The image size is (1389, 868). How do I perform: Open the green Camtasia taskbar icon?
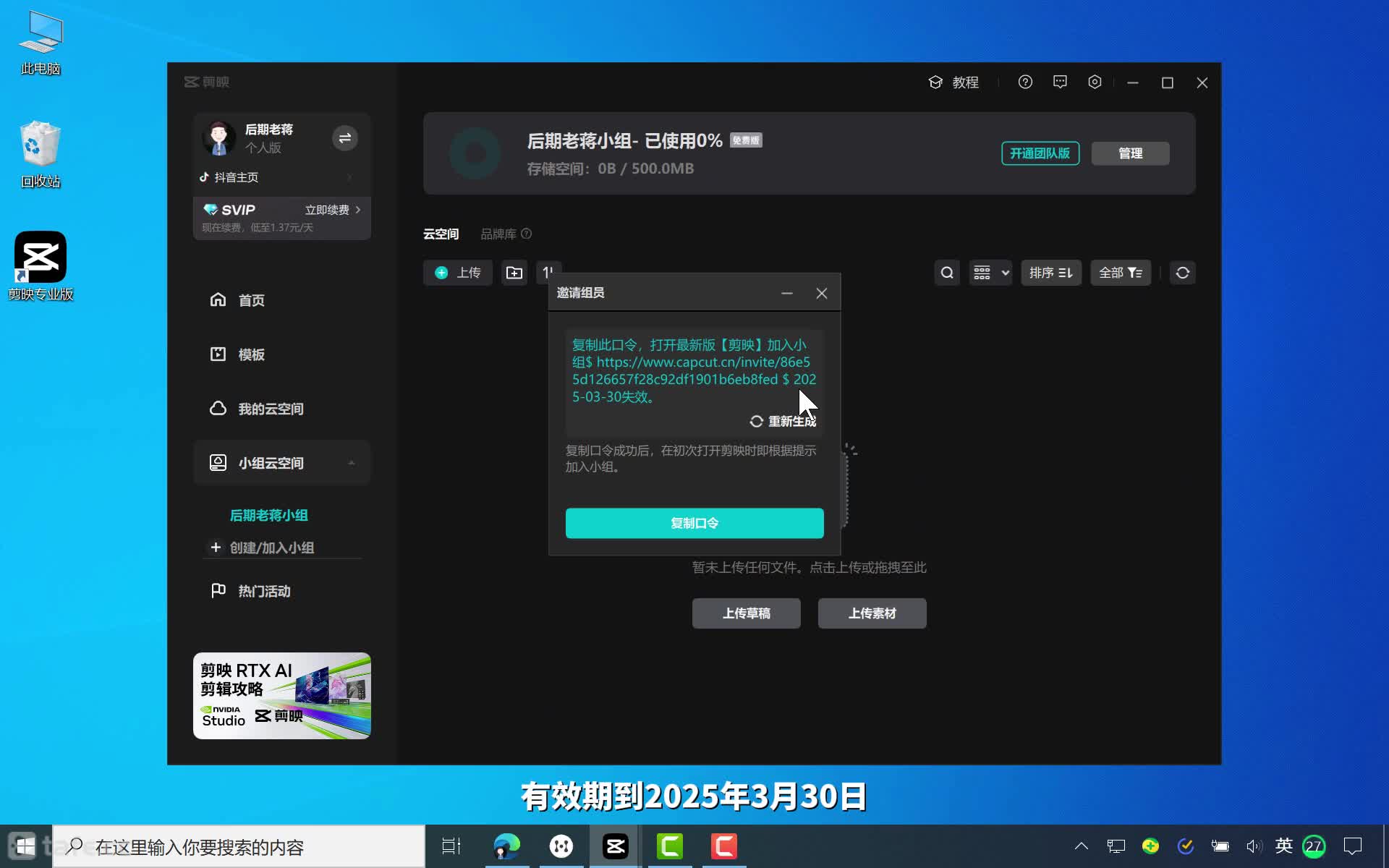[x=670, y=846]
